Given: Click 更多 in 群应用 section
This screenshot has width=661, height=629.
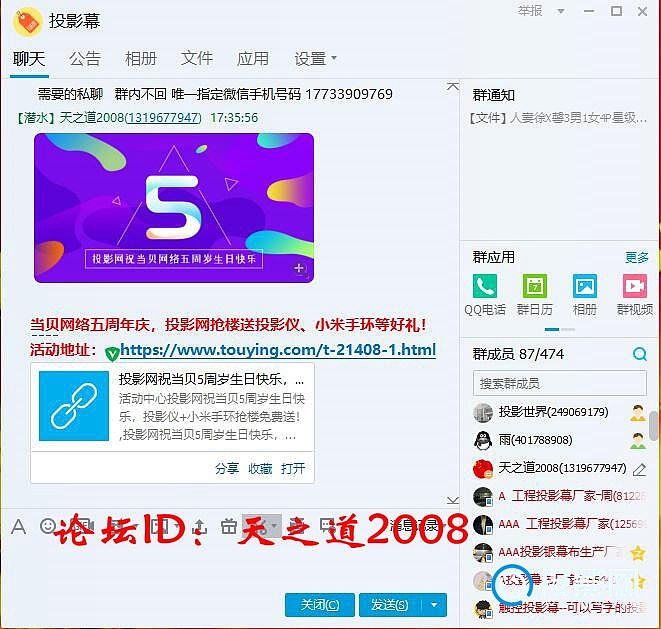Looking at the screenshot, I should 637,258.
